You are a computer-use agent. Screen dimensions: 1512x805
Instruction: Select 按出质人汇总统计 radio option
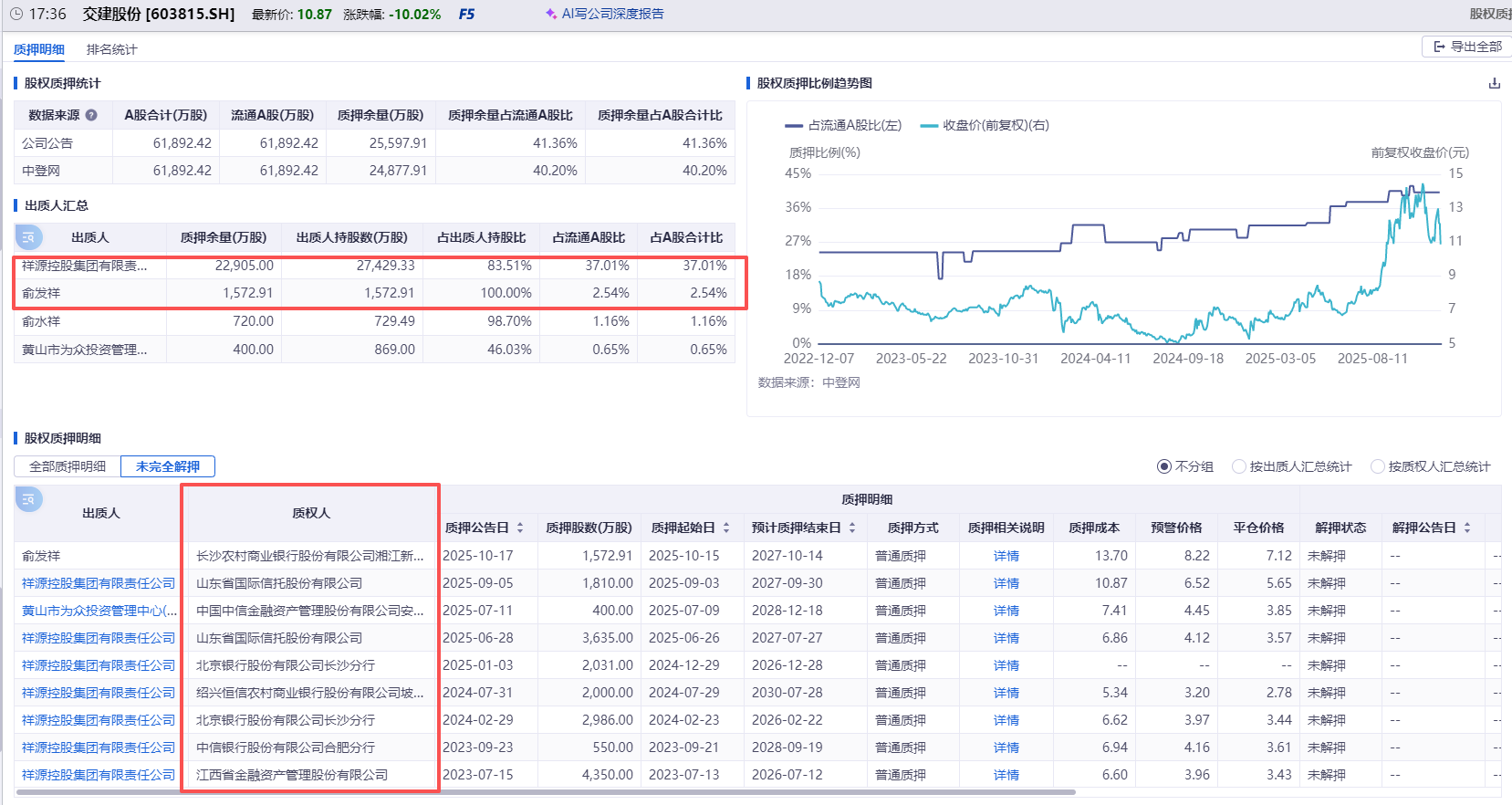(x=1239, y=466)
